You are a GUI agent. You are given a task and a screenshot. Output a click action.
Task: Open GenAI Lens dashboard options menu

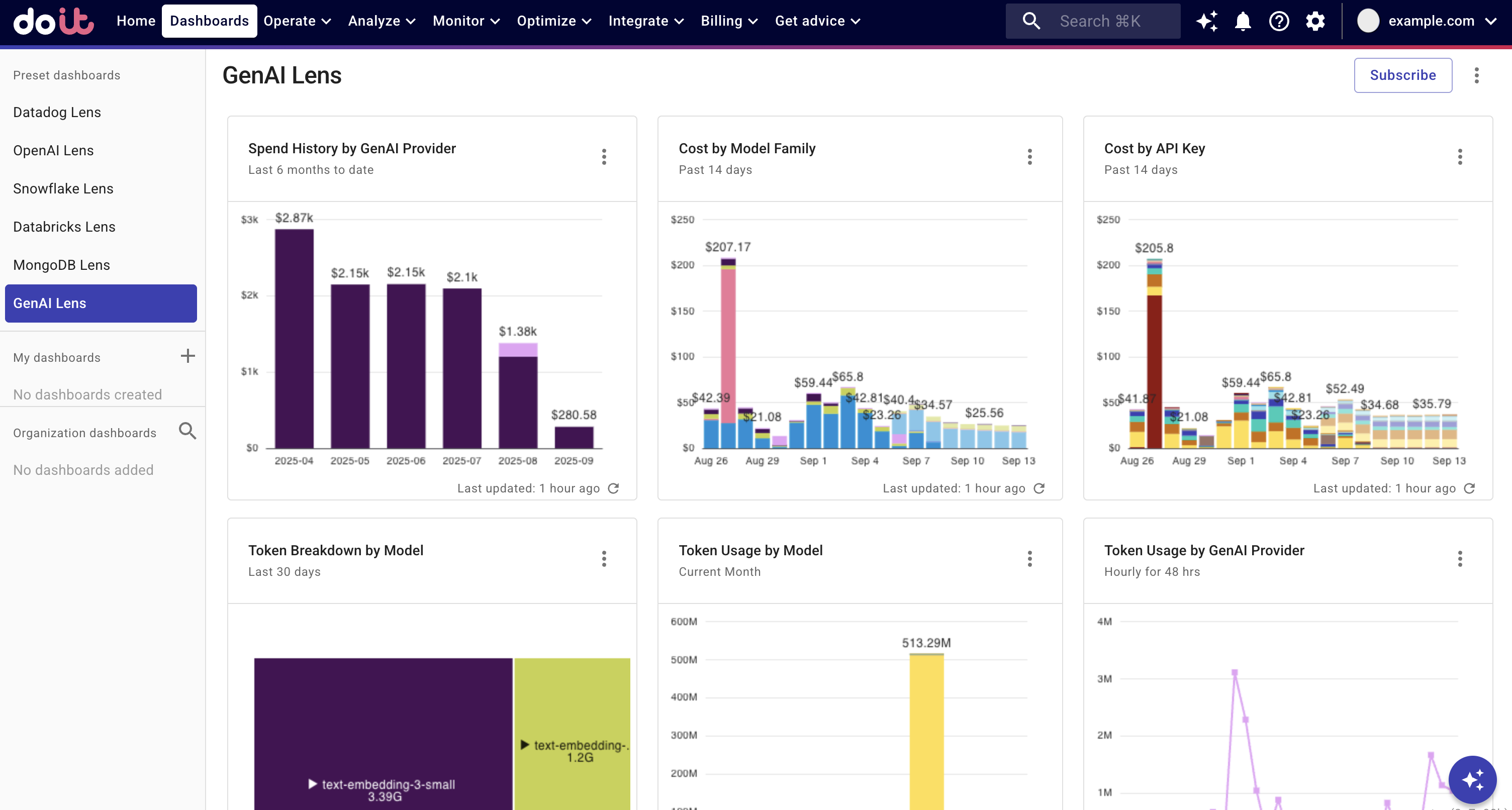(x=1477, y=75)
